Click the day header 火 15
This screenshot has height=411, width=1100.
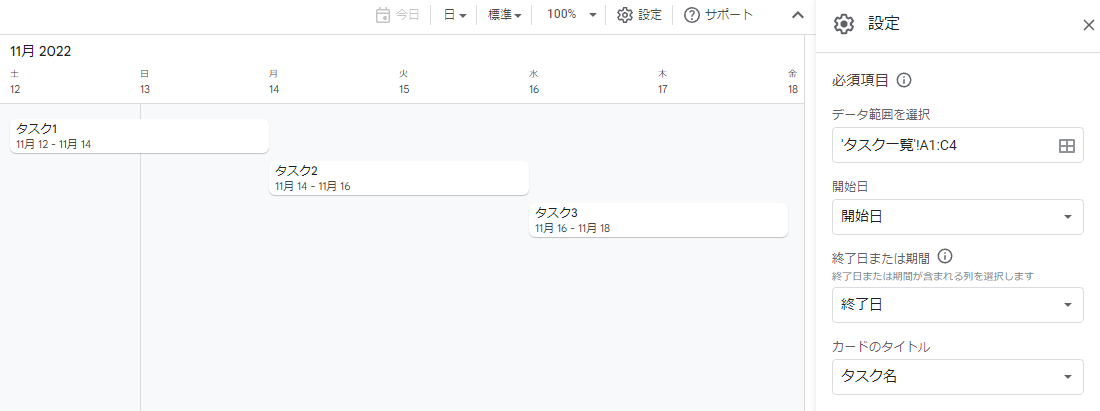pos(404,81)
